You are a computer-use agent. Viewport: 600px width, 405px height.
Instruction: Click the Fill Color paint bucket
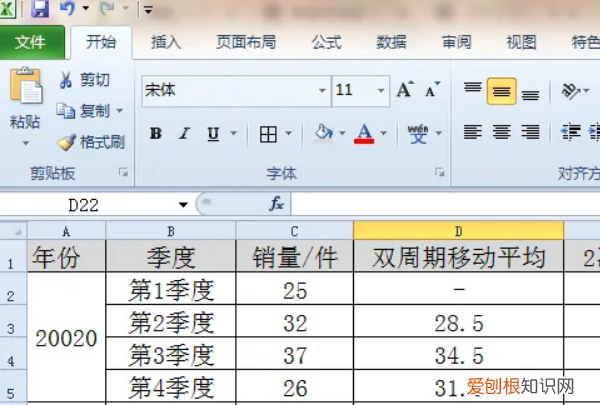click(x=324, y=134)
